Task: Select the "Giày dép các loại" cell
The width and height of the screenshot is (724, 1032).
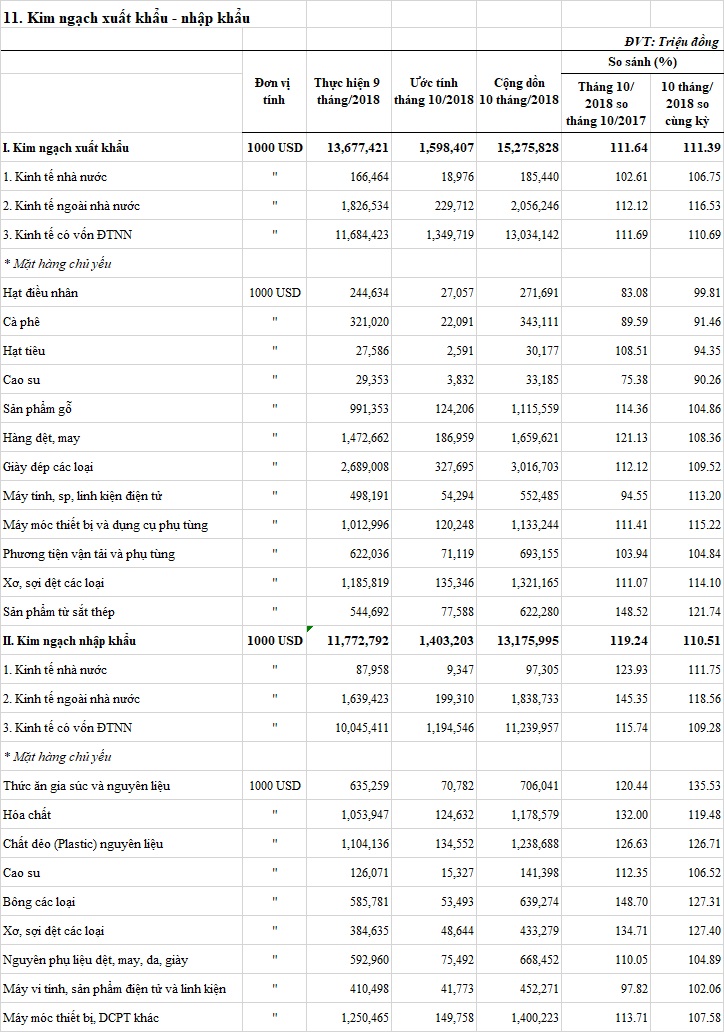Action: click(48, 467)
